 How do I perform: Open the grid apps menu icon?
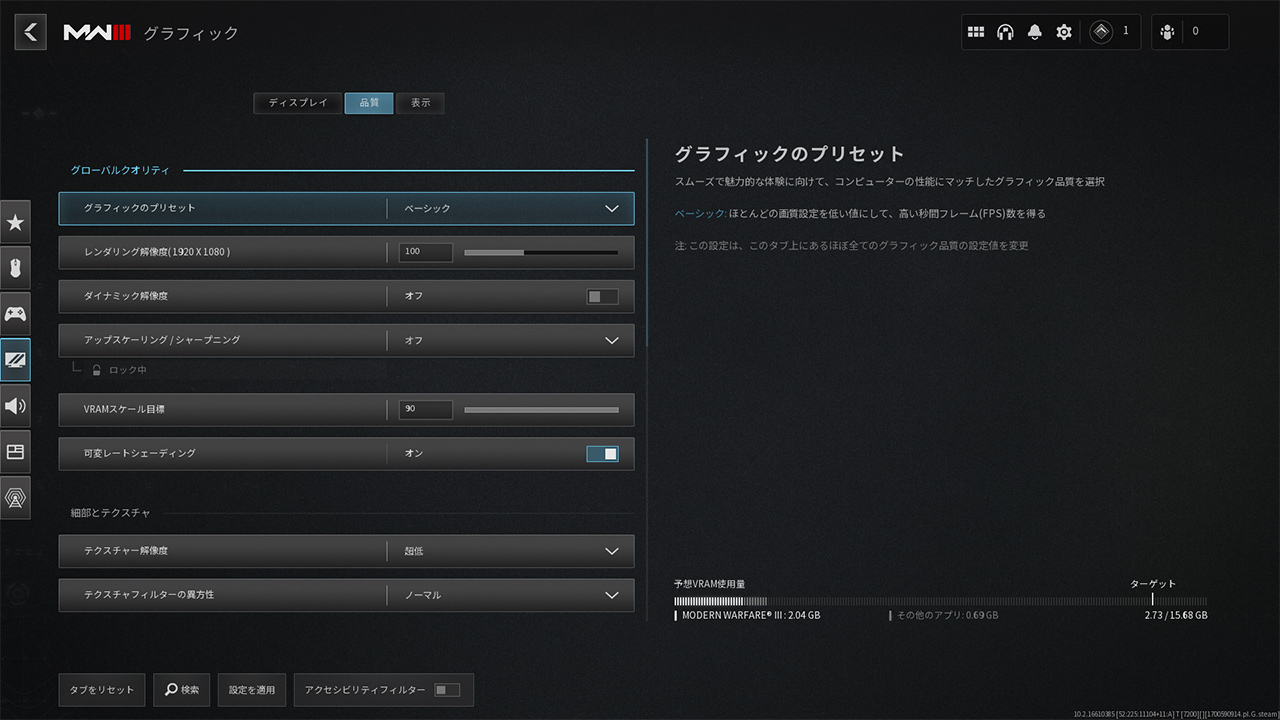tap(976, 32)
